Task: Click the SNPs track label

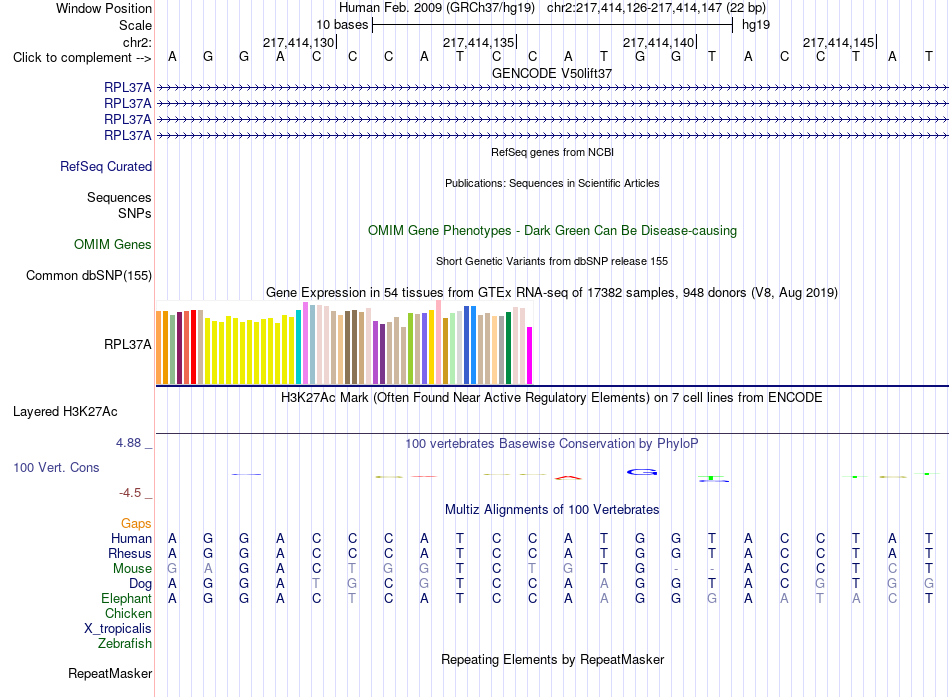Action: (x=135, y=213)
